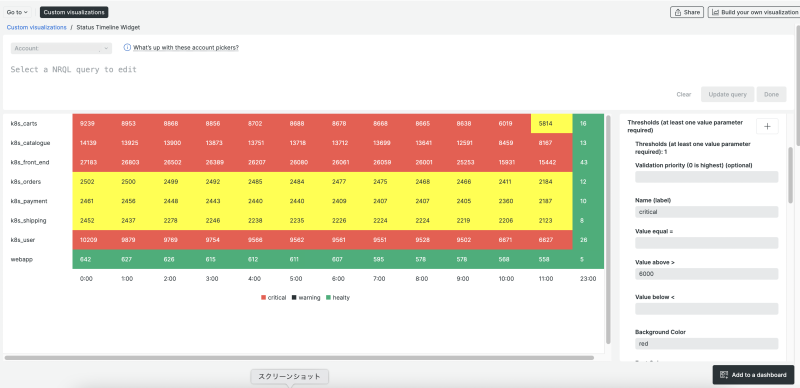The image size is (800, 388).
Task: Click the green 43 cell in k8s_front_end
Action: 588,162
